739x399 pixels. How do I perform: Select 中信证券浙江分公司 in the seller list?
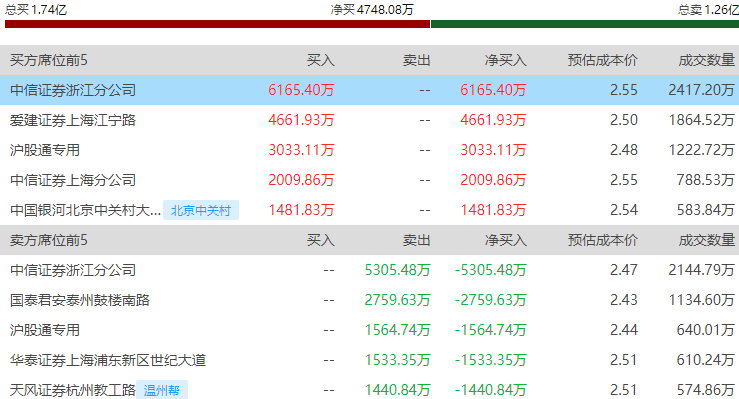73,270
